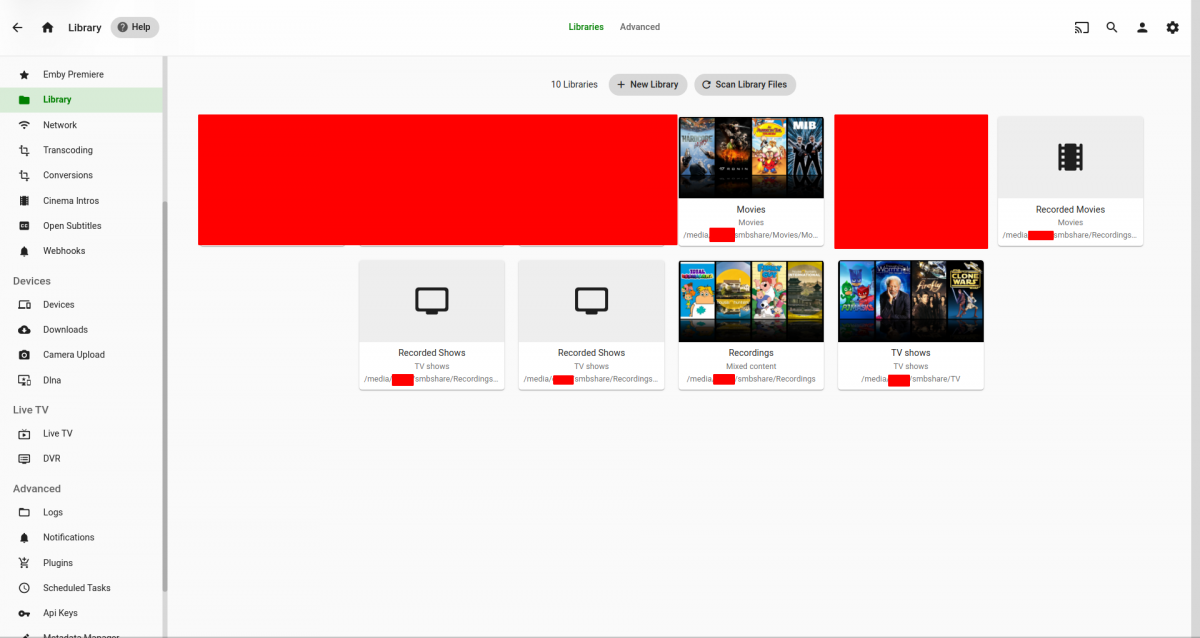Click the key icon for Api Keys
1200x638 pixels.
[24, 613]
